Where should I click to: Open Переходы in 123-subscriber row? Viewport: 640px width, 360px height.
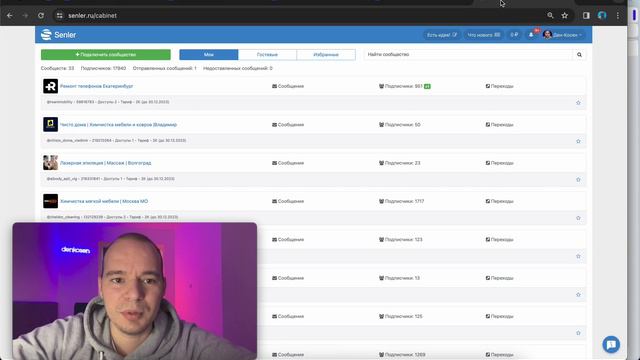point(500,240)
